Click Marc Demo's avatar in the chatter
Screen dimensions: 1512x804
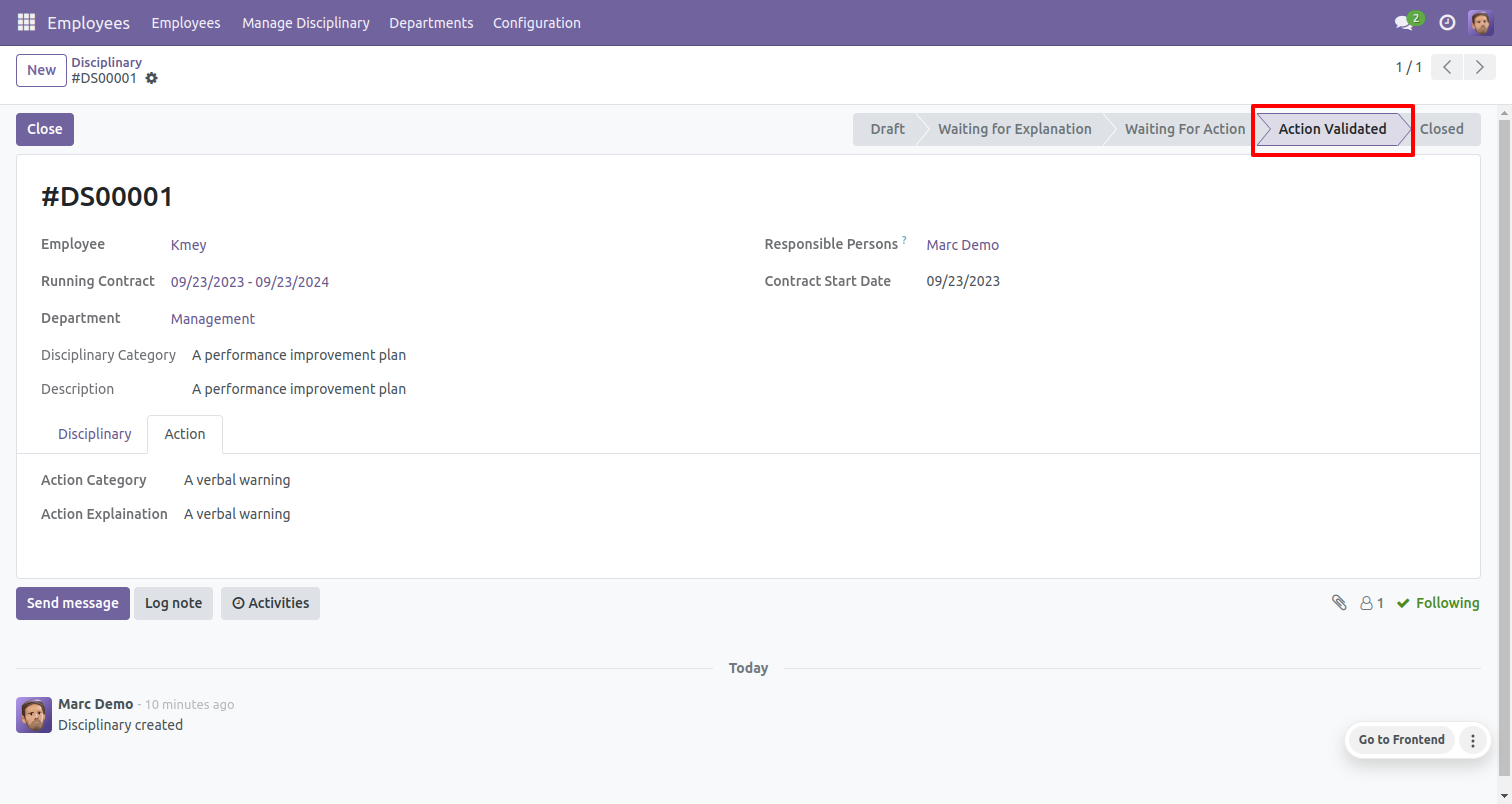pos(34,715)
